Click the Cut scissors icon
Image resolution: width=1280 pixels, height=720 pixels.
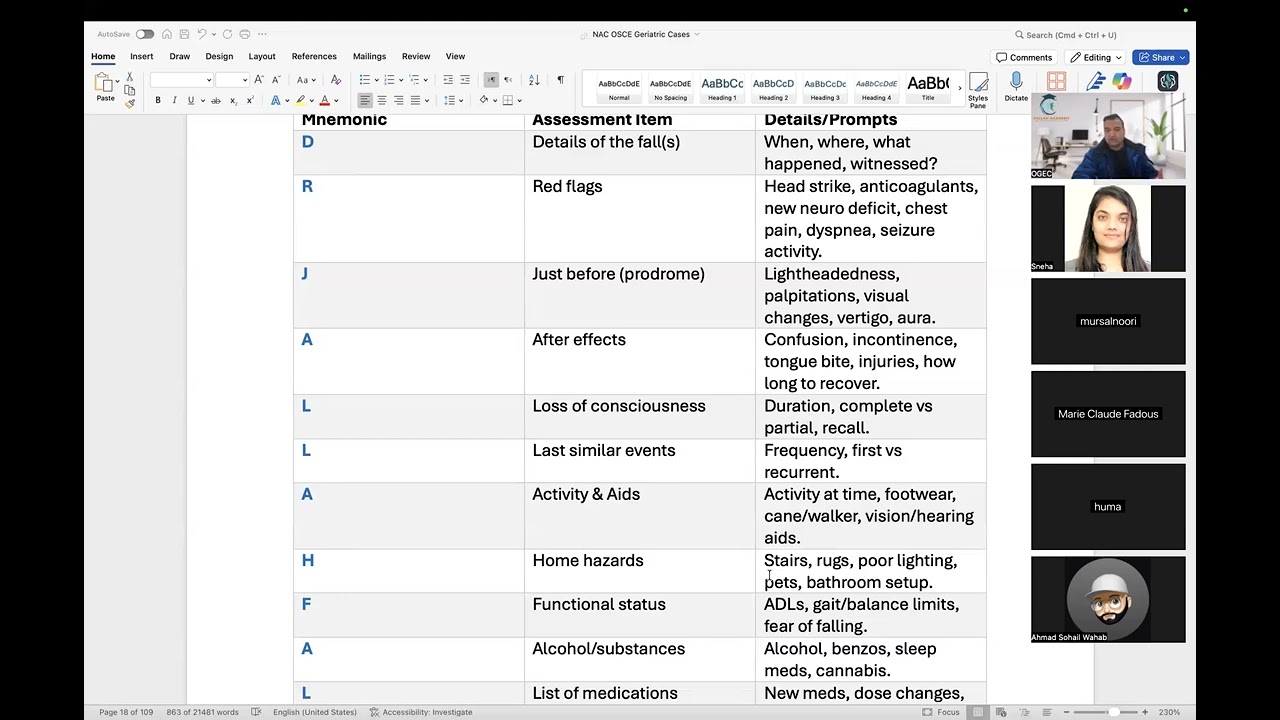(x=129, y=77)
